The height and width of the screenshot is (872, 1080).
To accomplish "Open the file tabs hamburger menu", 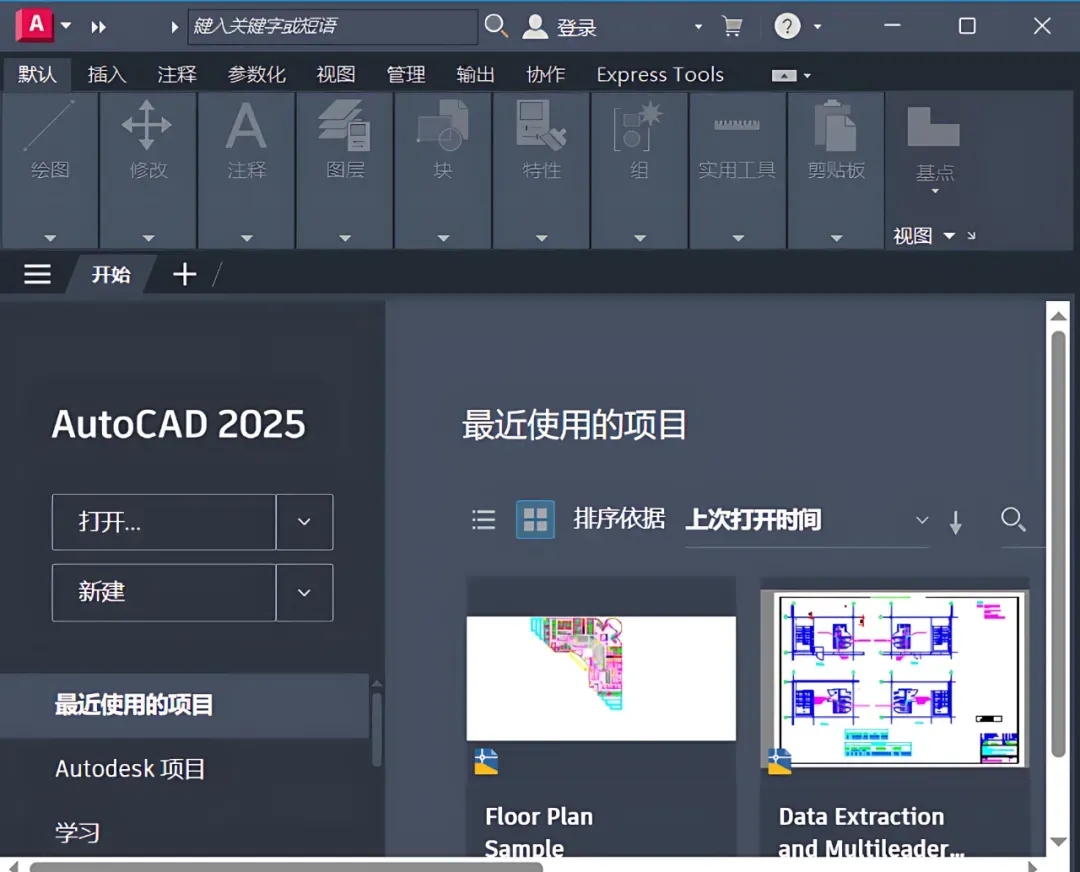I will (37, 274).
